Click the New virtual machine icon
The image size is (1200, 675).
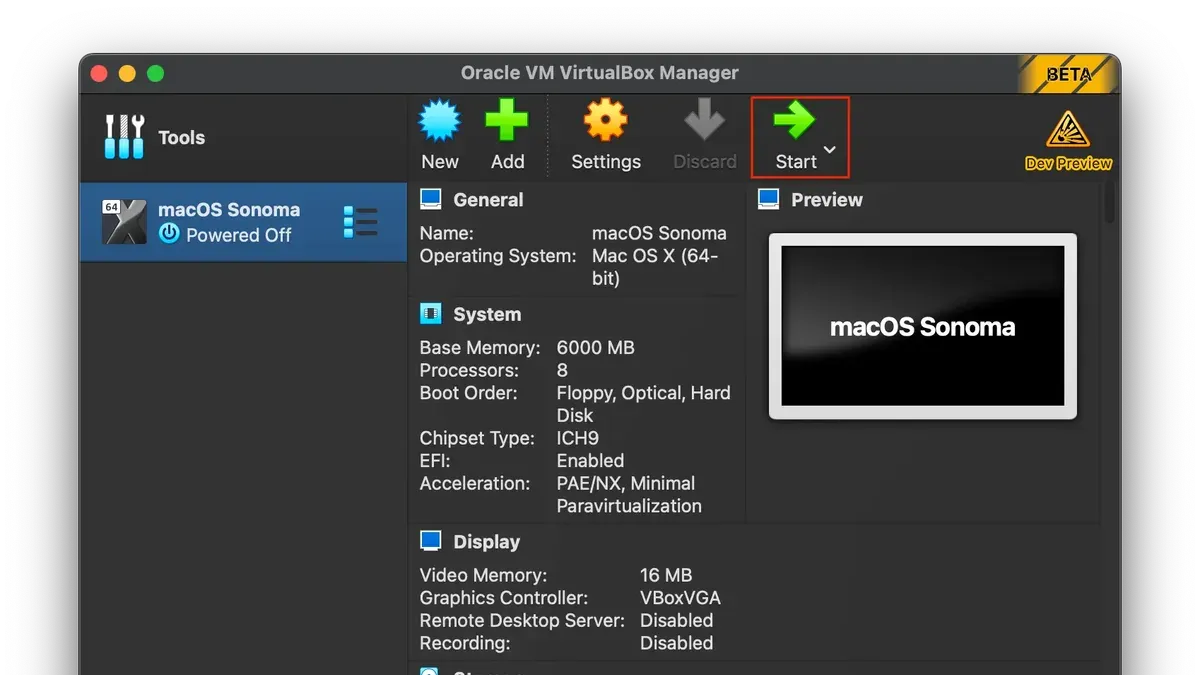click(440, 122)
